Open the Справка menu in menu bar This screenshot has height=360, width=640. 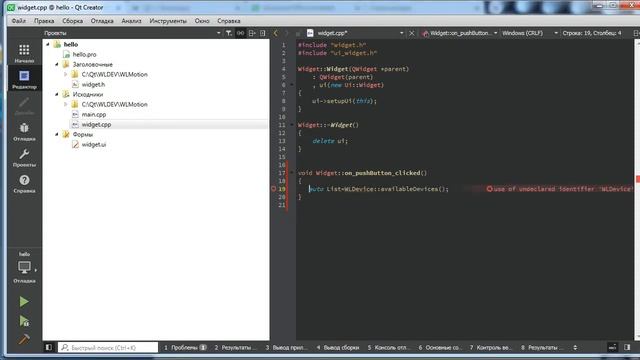point(229,21)
